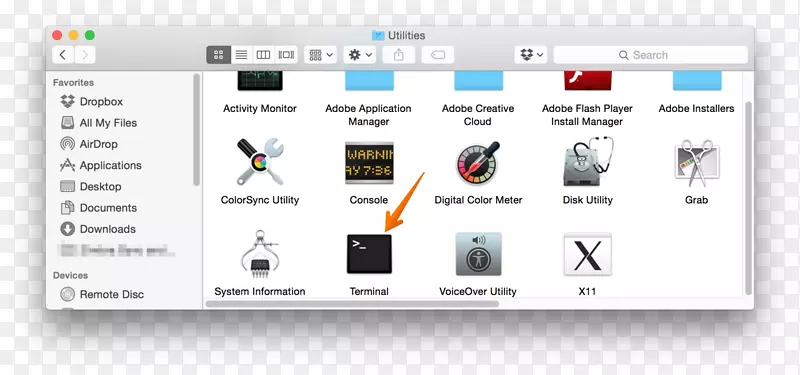Click the 'Favorites' sidebar heading

73,83
